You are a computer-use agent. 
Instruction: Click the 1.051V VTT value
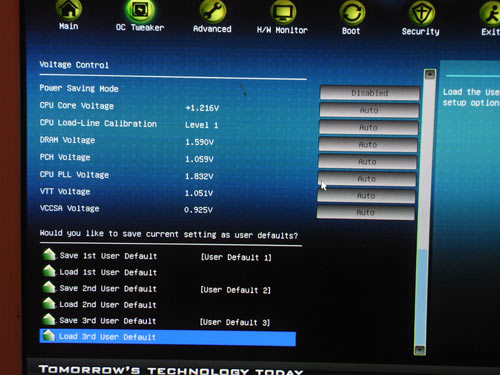pyautogui.click(x=199, y=193)
